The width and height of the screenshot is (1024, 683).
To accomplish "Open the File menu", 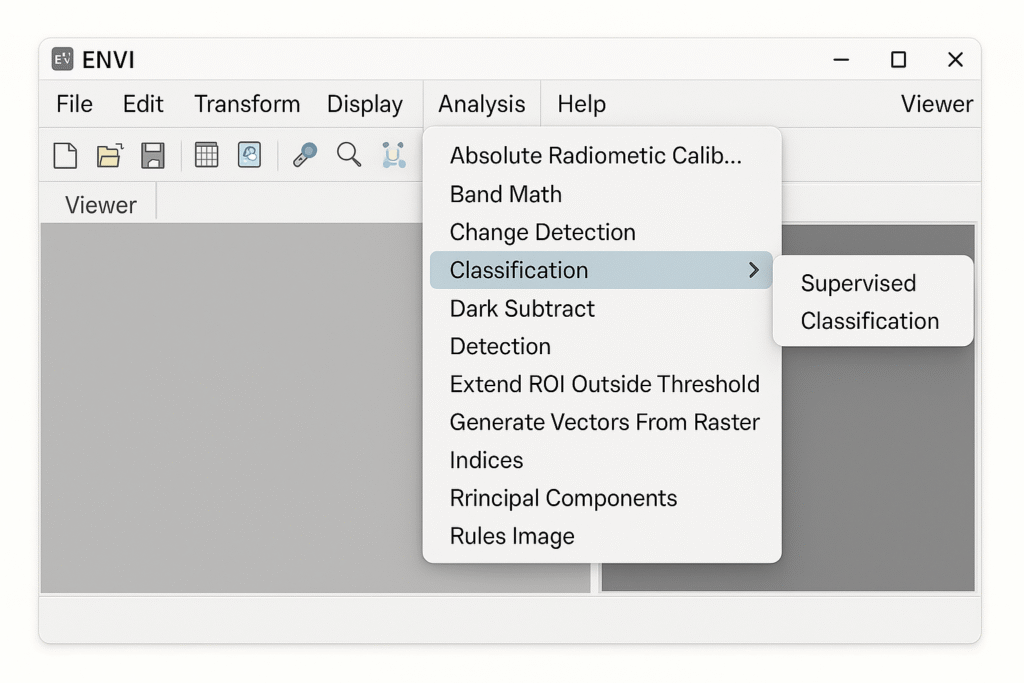I will (74, 104).
